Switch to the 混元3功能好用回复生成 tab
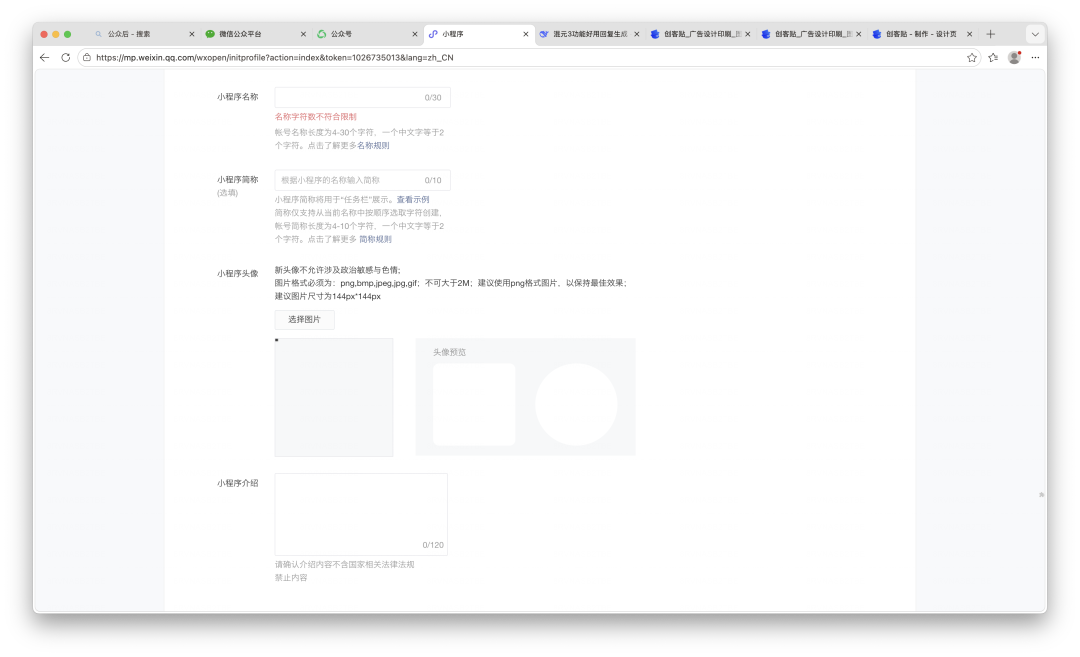 (x=590, y=34)
